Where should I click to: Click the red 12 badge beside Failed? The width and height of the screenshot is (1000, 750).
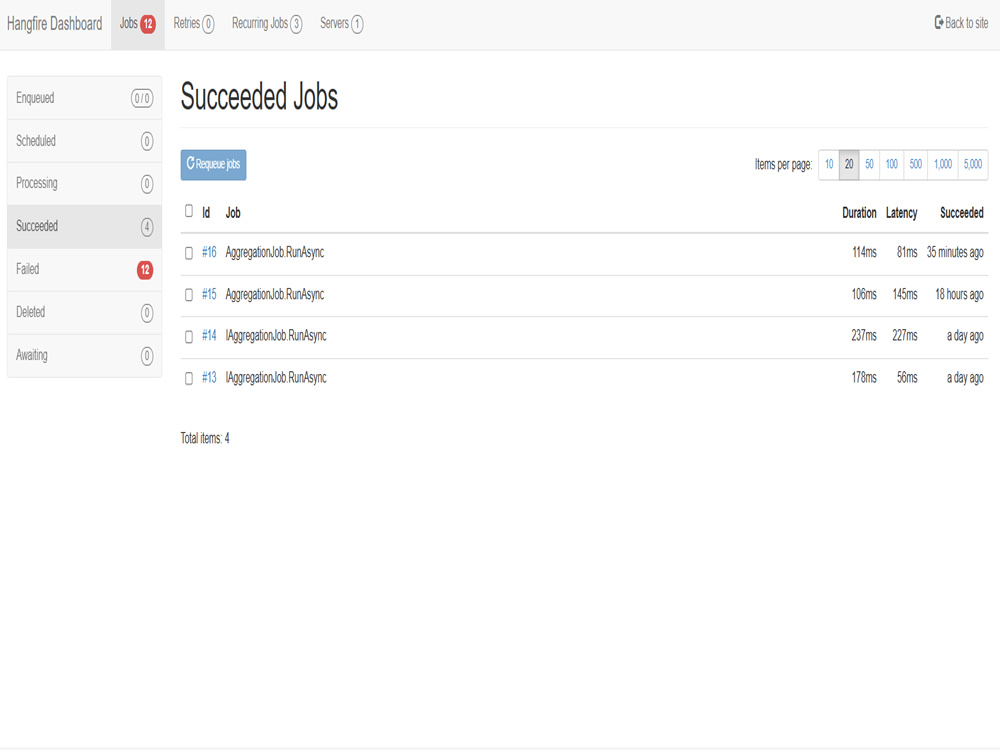(145, 270)
